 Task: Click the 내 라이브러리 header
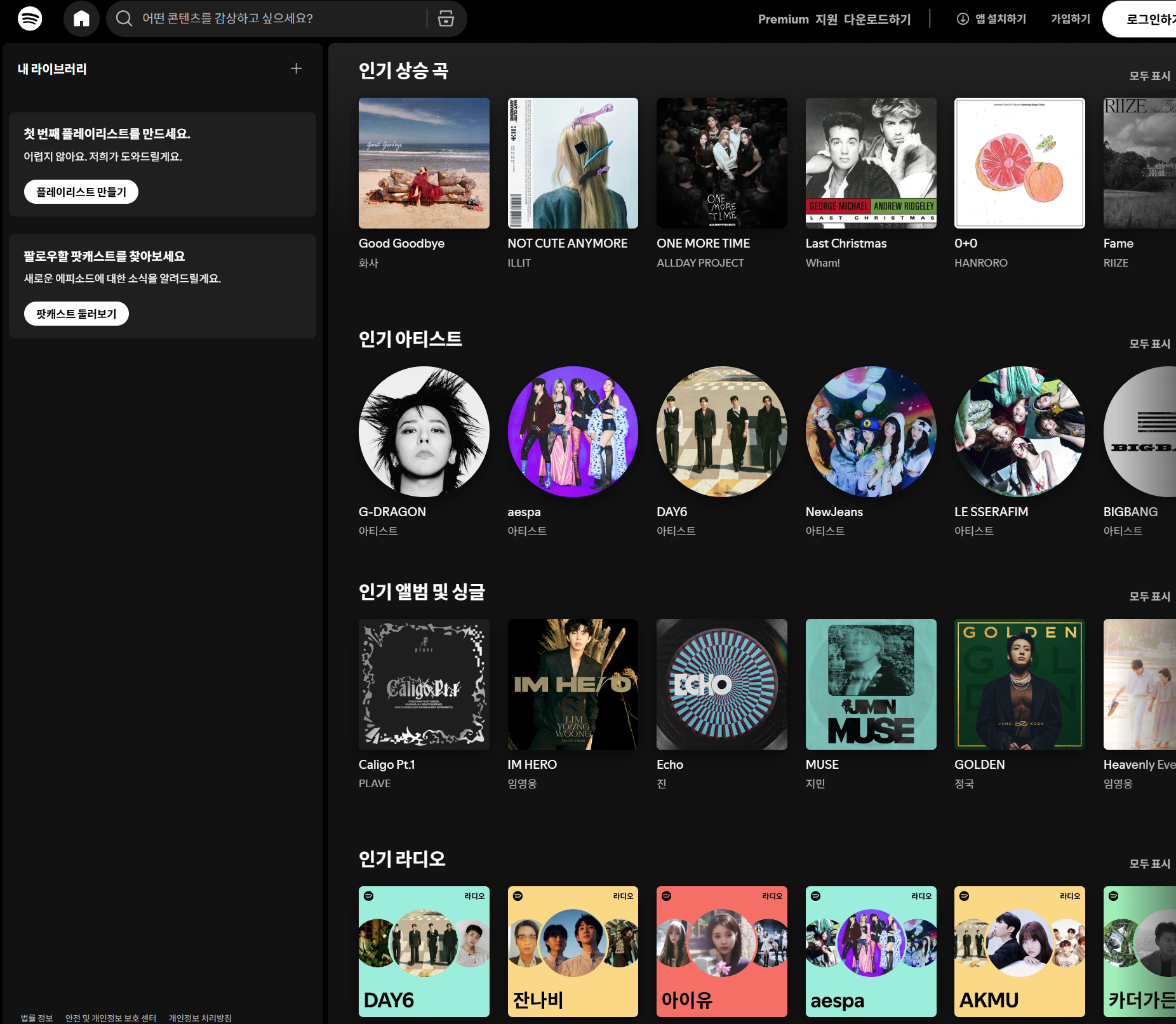point(52,69)
